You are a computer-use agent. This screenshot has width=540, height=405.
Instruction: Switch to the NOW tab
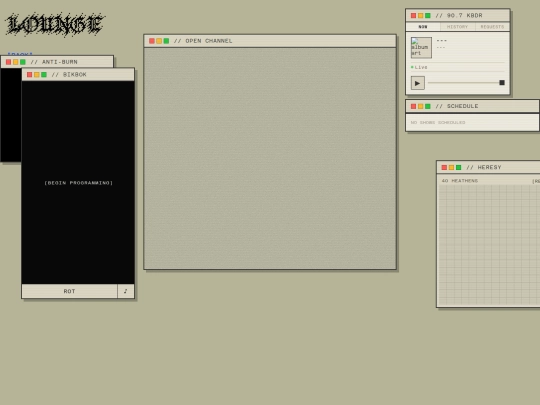[423, 27]
